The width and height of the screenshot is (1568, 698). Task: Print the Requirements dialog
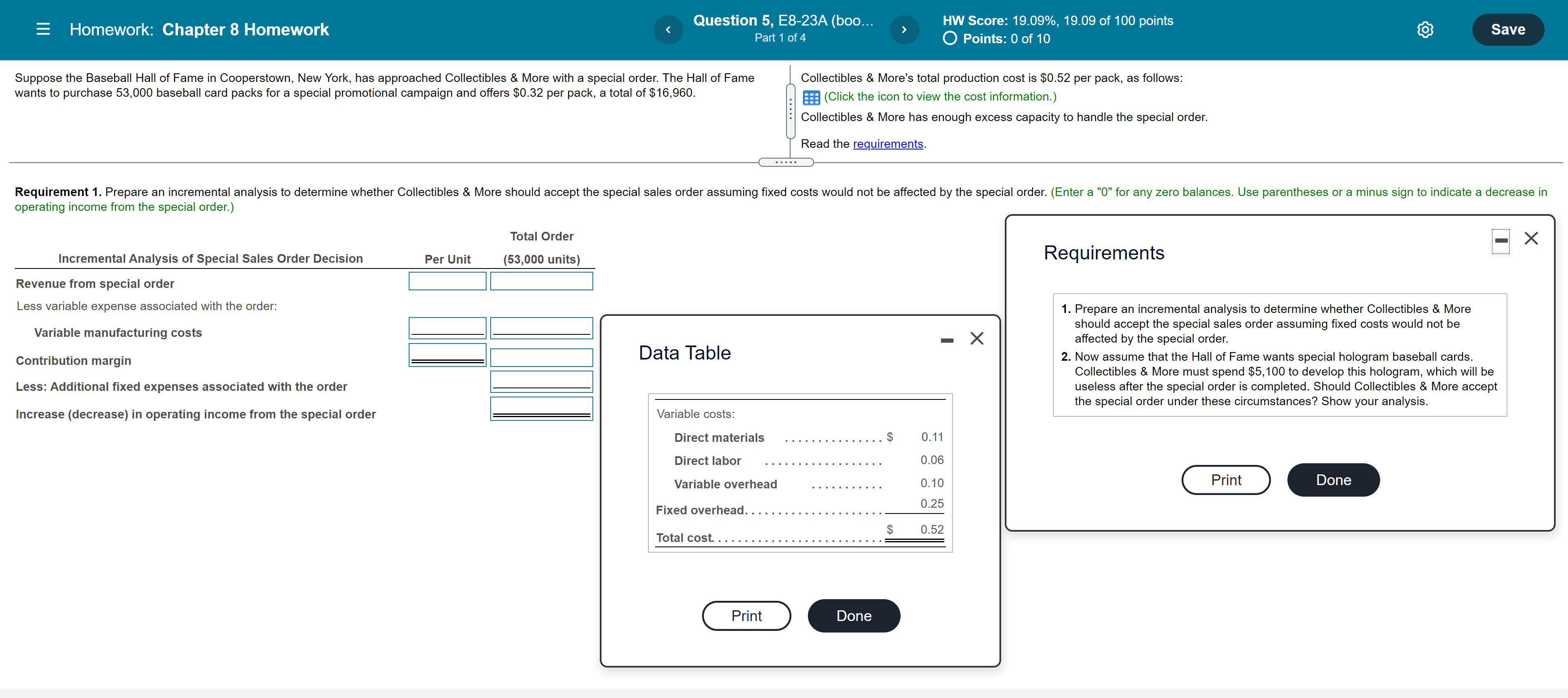(1225, 479)
